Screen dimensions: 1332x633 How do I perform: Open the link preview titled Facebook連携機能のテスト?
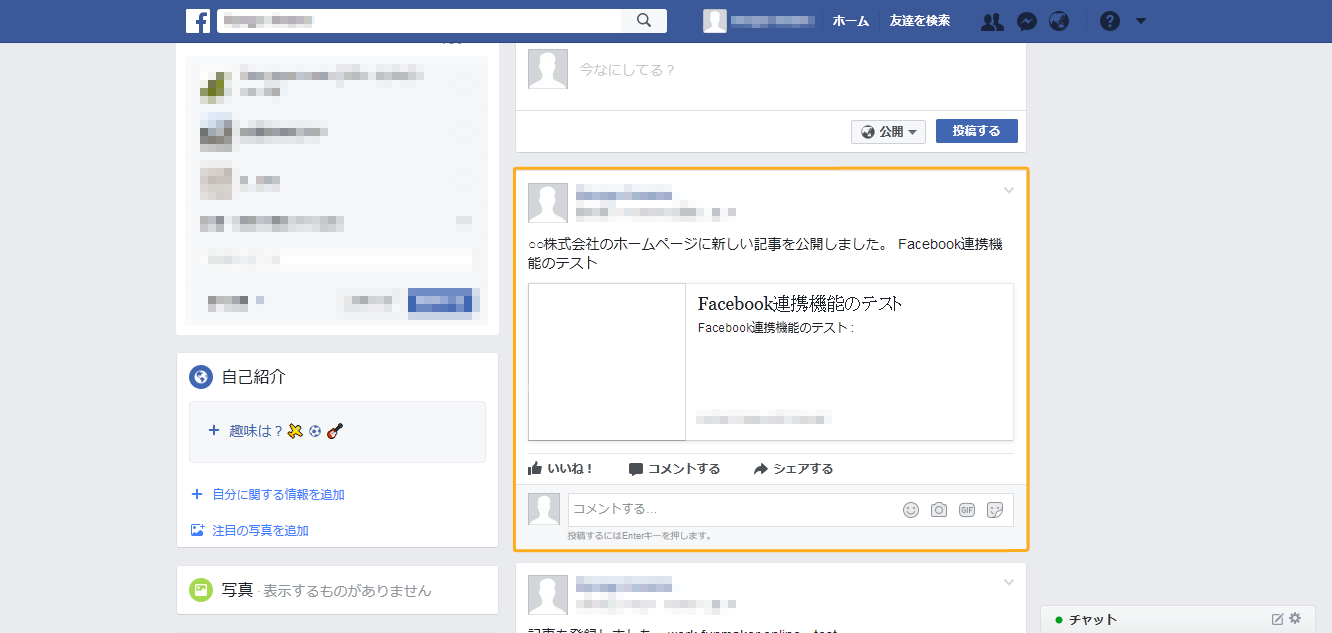point(800,304)
